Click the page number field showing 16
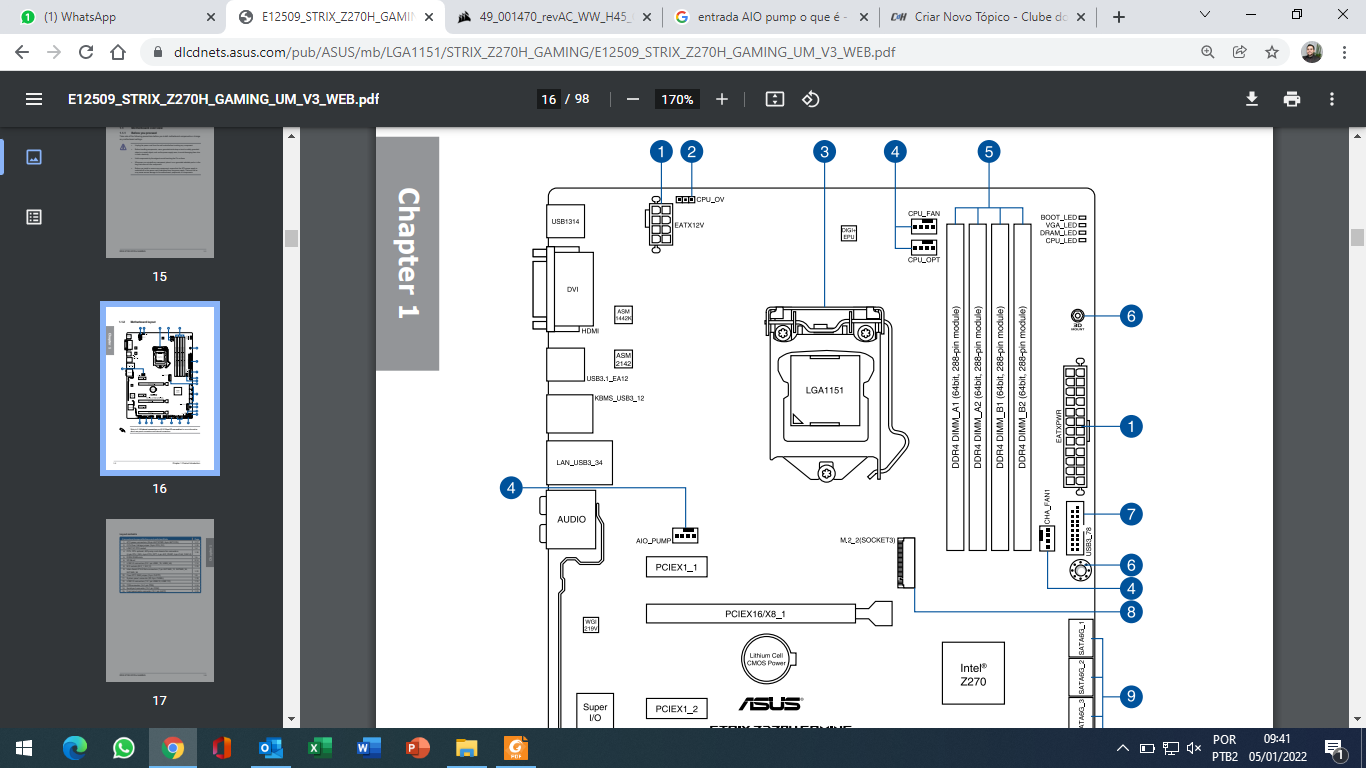1366x768 pixels. [548, 99]
